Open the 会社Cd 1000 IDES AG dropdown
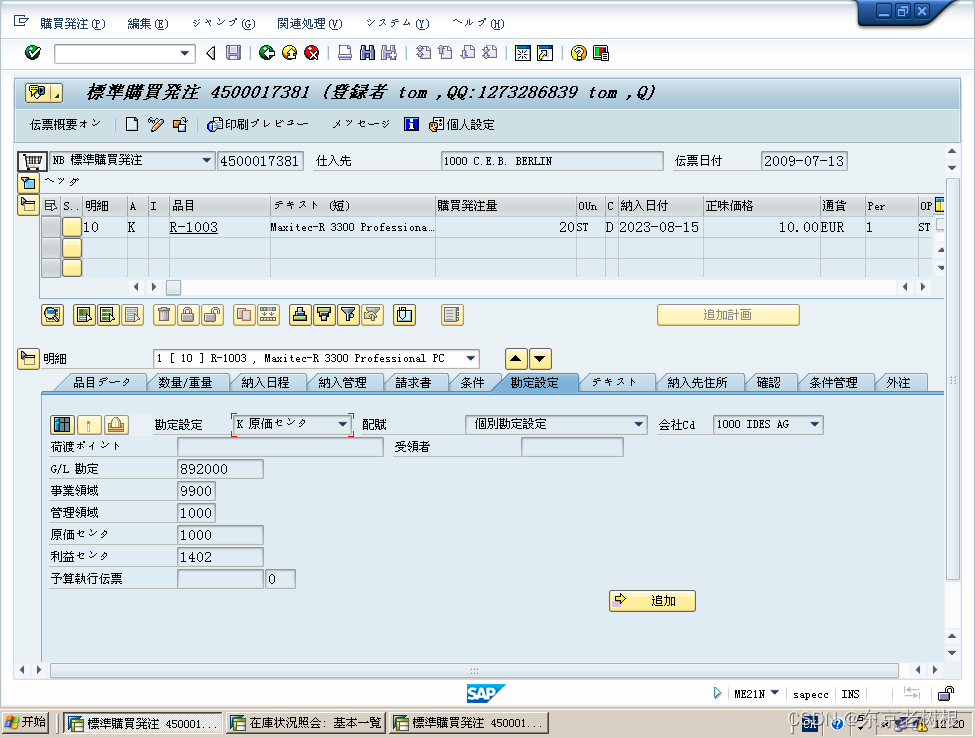The height and width of the screenshot is (738, 975). pos(815,424)
